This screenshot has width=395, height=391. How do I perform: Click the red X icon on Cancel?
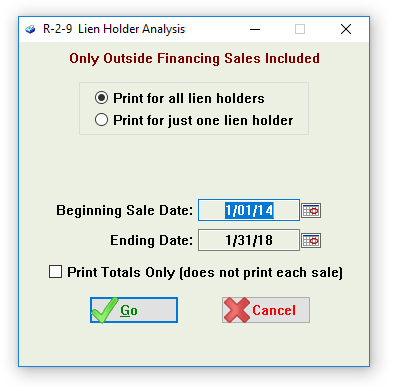(x=237, y=310)
